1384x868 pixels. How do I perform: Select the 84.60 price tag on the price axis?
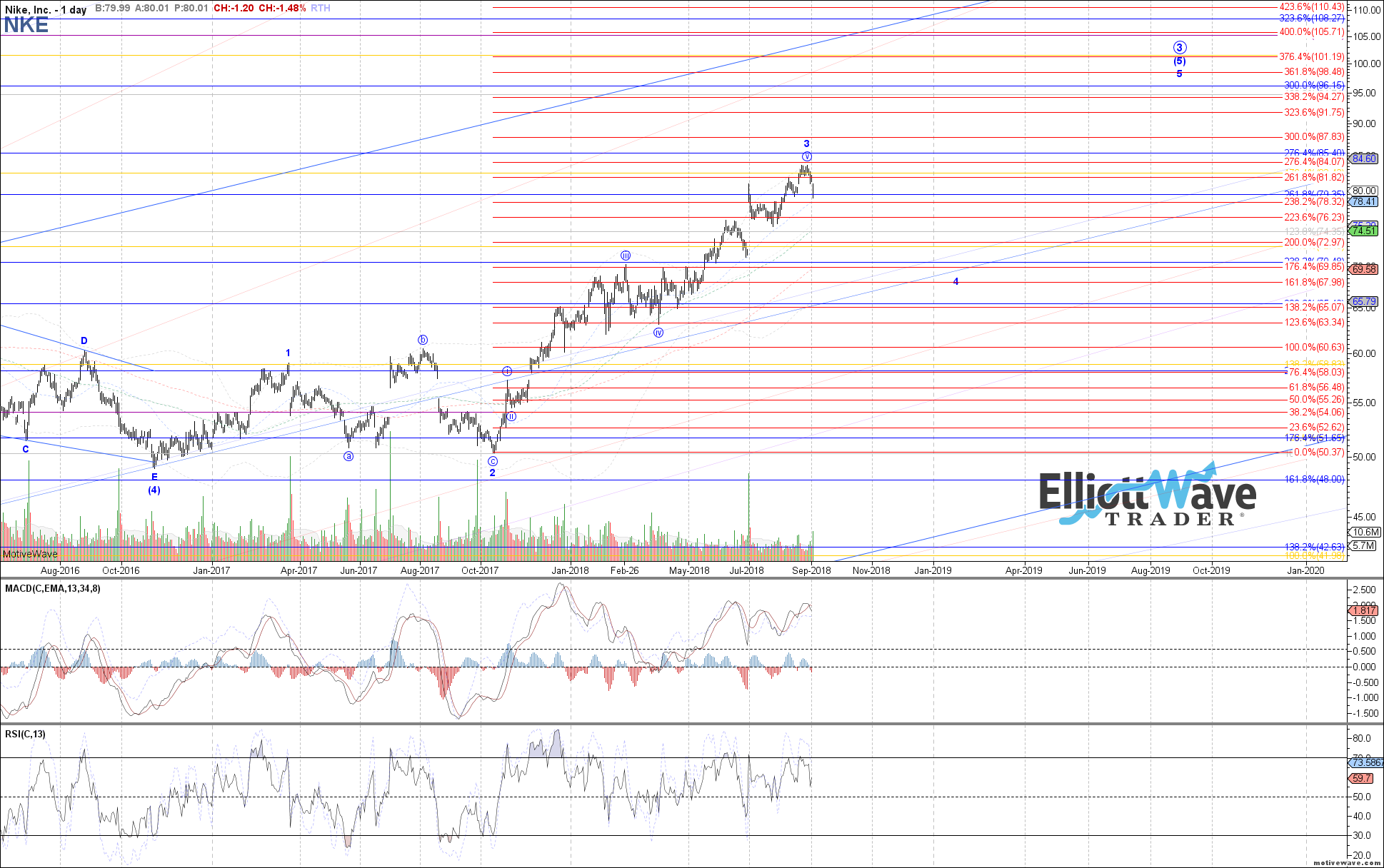[1365, 158]
